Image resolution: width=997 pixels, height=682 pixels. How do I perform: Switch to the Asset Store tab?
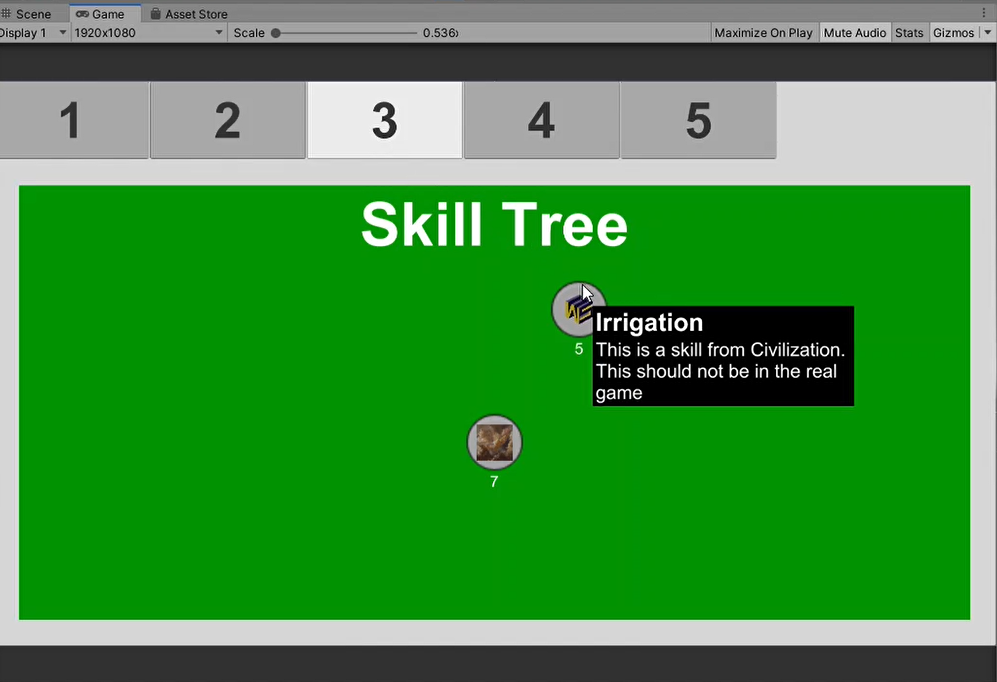point(188,13)
